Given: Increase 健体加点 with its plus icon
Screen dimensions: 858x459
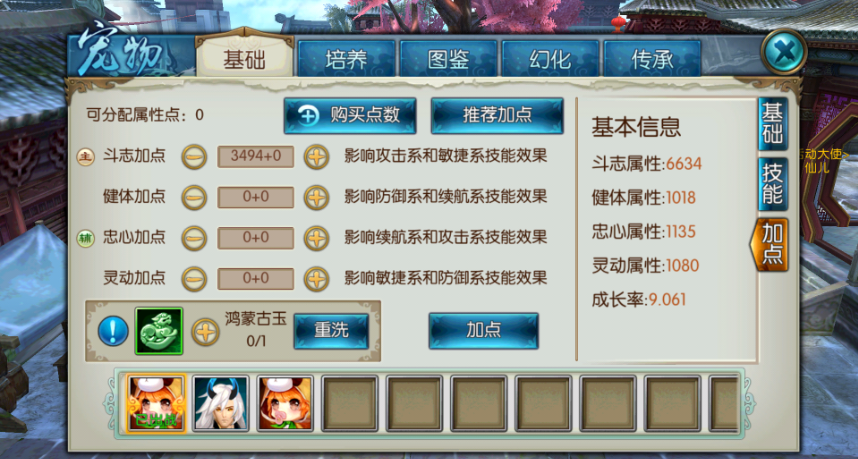Looking at the screenshot, I should [316, 197].
